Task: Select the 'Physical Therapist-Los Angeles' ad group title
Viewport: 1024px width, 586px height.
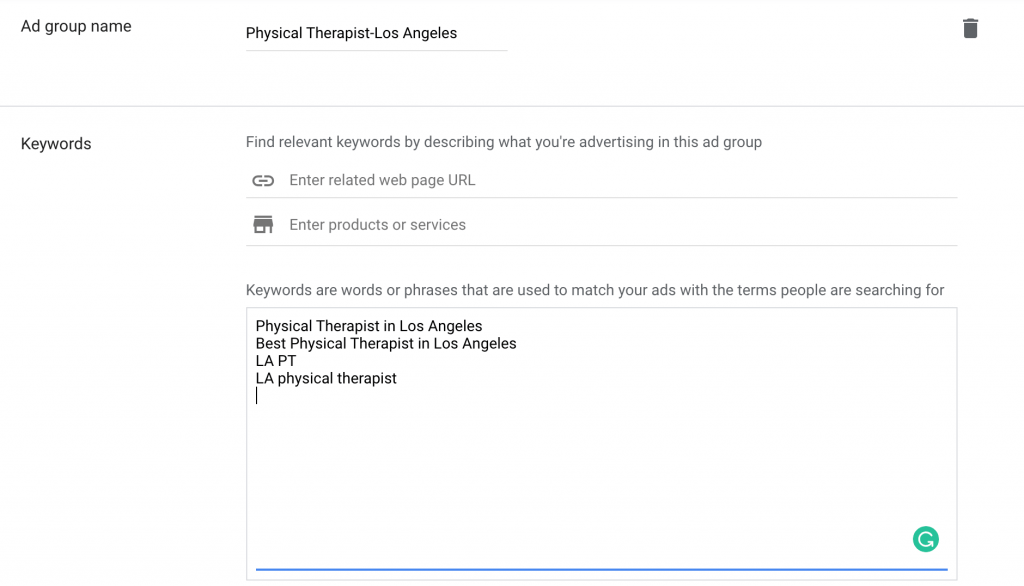Action: click(x=351, y=33)
